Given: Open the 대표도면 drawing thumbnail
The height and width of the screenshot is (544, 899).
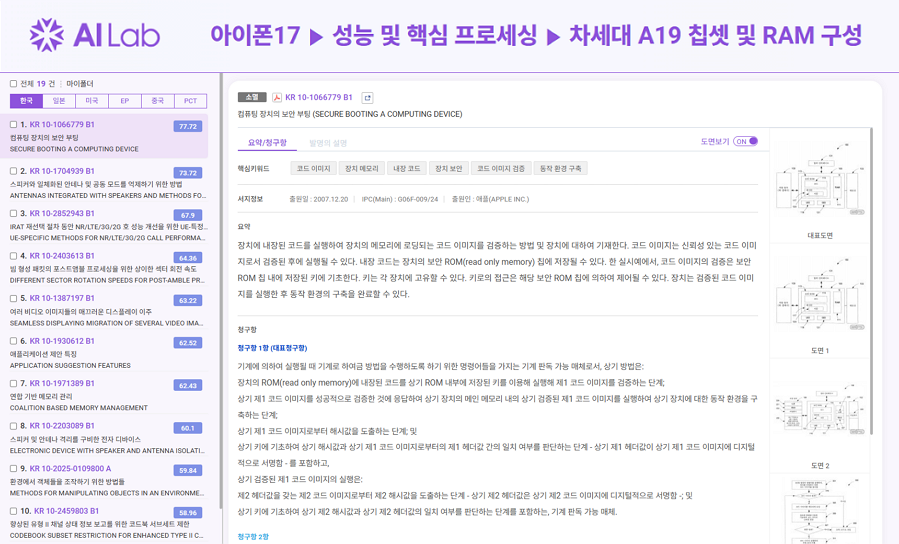Looking at the screenshot, I should pos(820,179).
